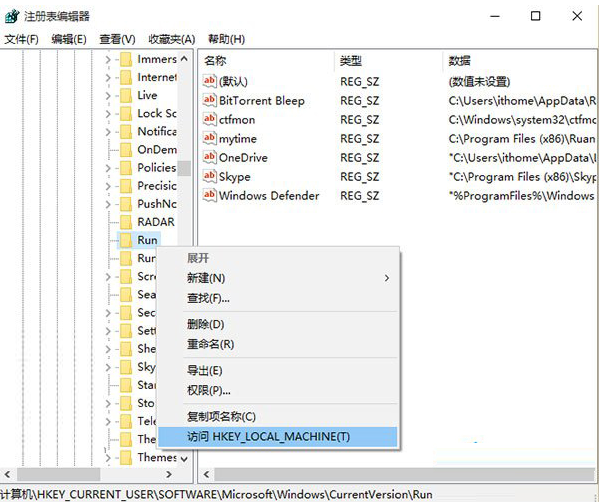Select the BitTorrent Bleep string value icon

pyautogui.click(x=210, y=100)
